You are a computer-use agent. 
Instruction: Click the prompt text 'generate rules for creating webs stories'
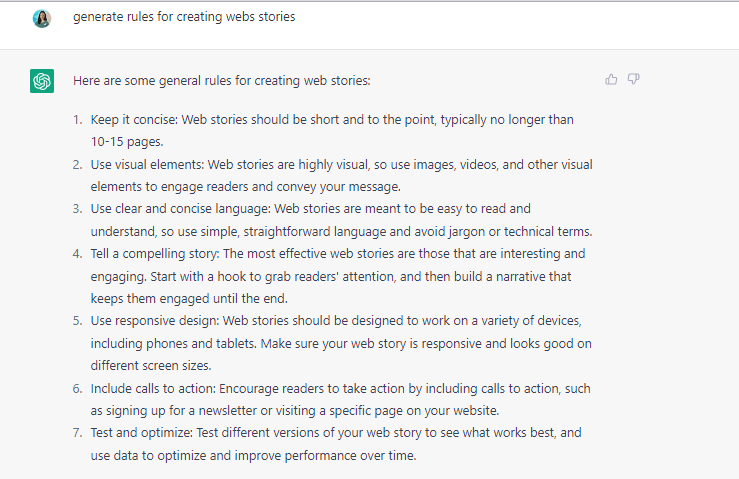(184, 17)
